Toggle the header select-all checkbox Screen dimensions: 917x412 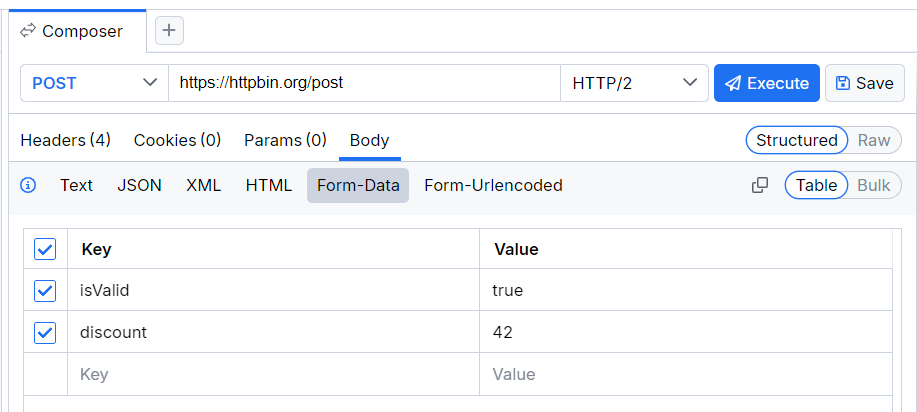pos(45,249)
